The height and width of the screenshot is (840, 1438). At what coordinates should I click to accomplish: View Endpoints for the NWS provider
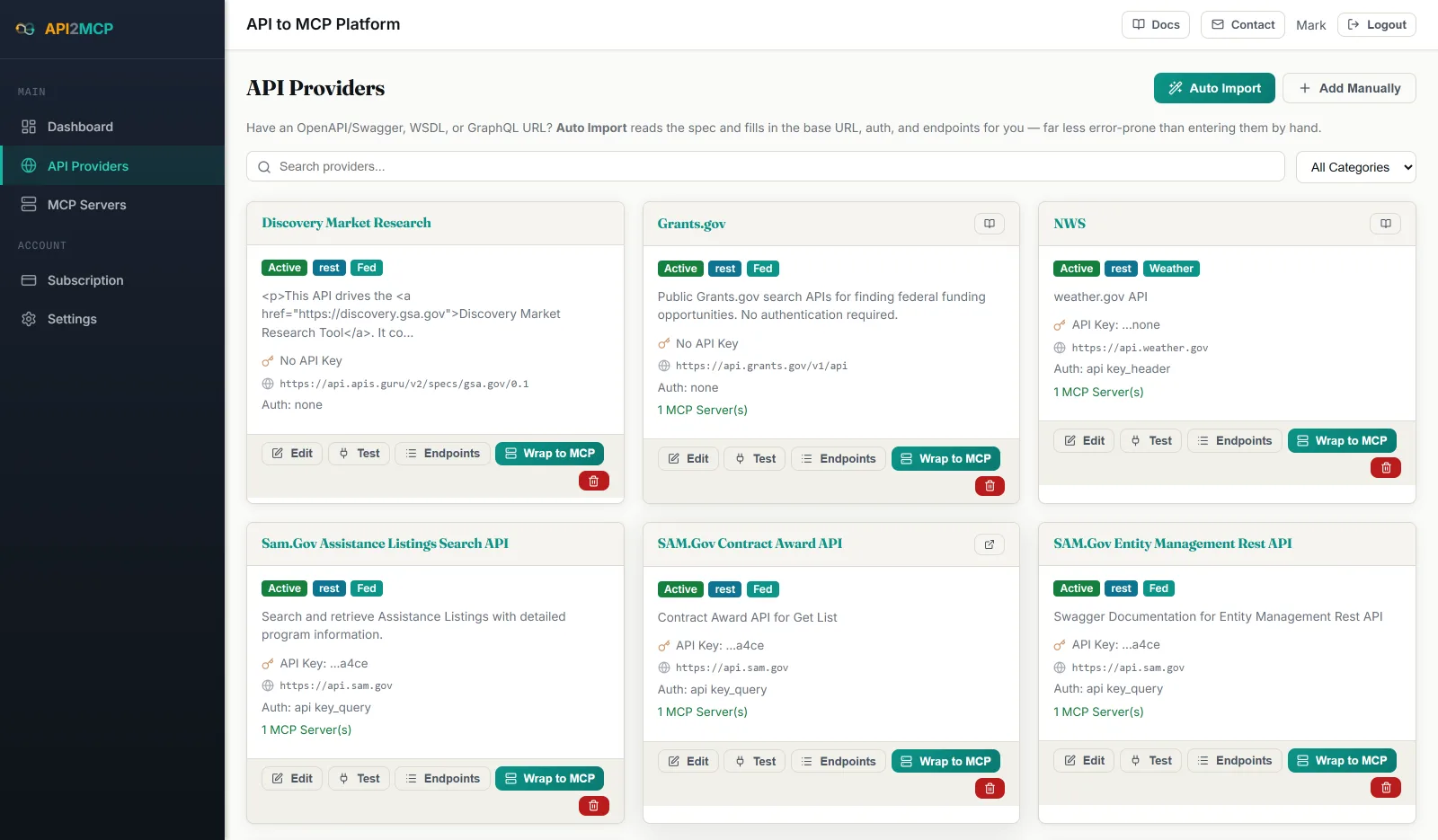pyautogui.click(x=1235, y=441)
